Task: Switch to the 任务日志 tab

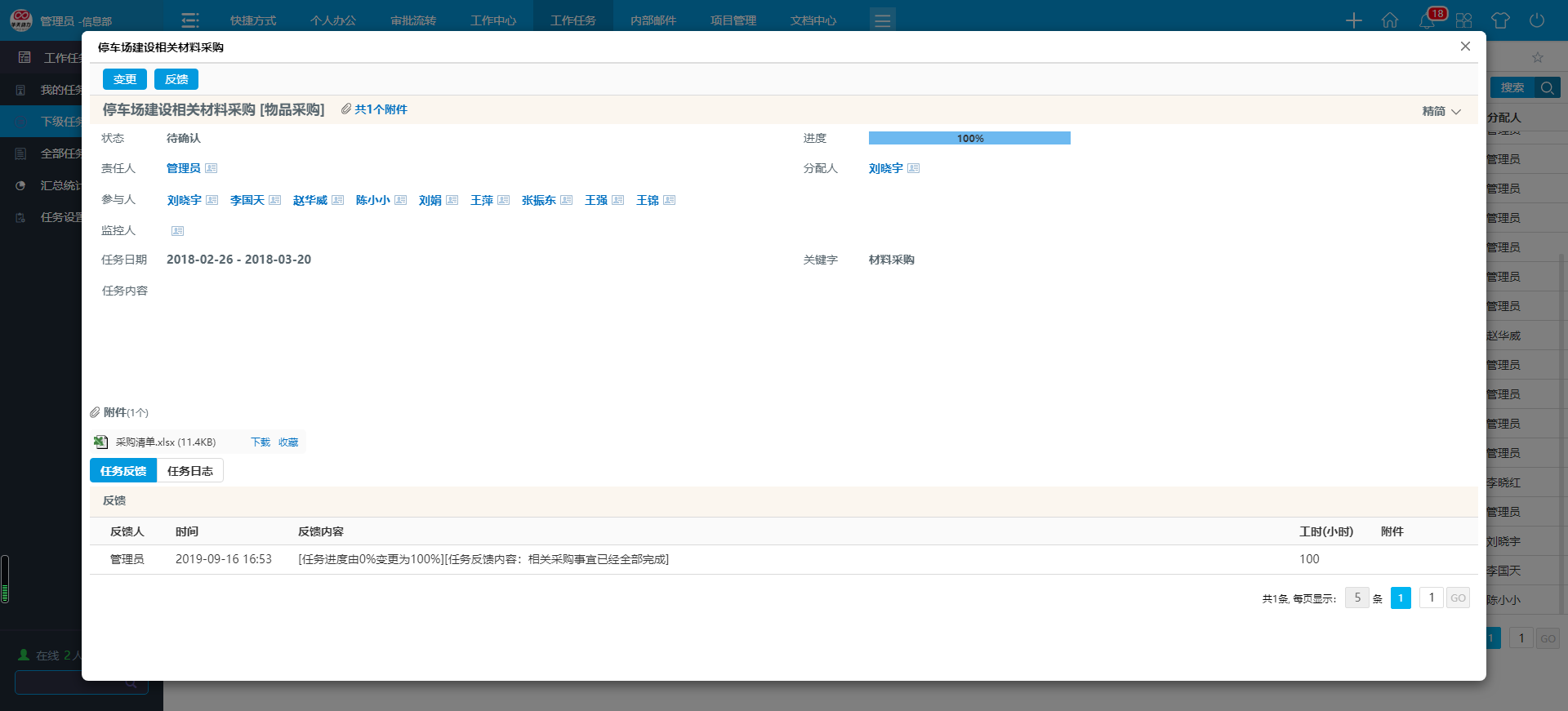Action: (x=189, y=471)
